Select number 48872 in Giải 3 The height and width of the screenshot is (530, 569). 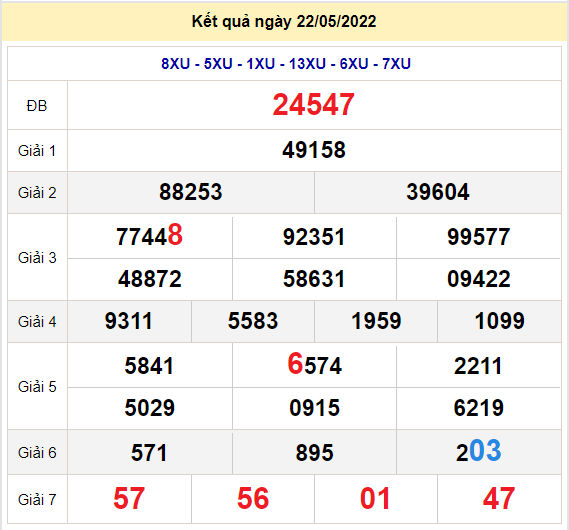(150, 279)
